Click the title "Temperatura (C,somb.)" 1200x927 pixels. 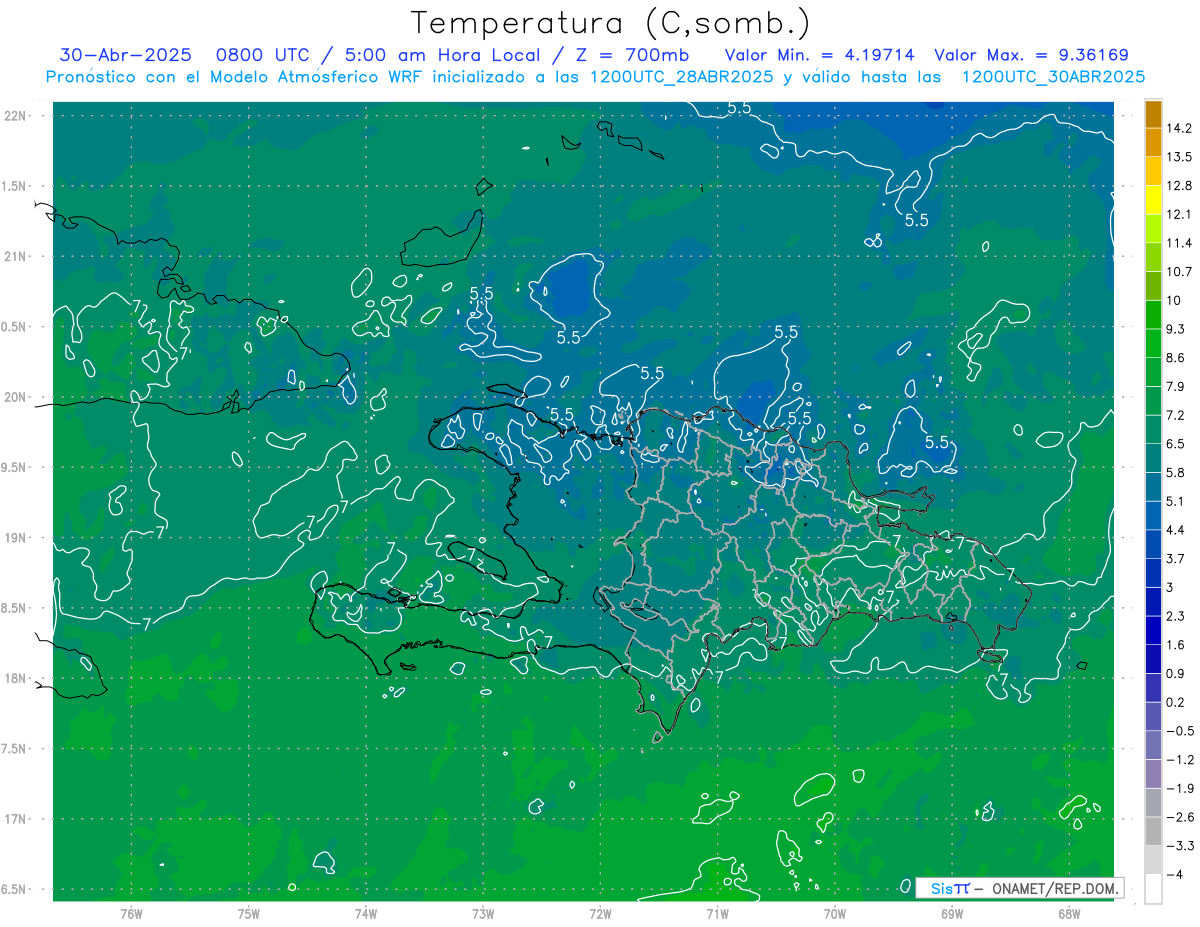click(611, 23)
